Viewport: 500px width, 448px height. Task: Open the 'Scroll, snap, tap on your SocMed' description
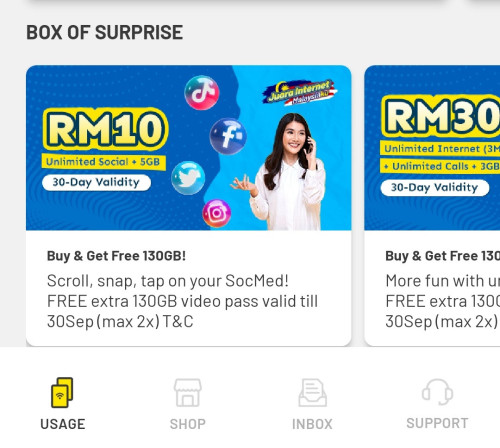[x=182, y=301]
